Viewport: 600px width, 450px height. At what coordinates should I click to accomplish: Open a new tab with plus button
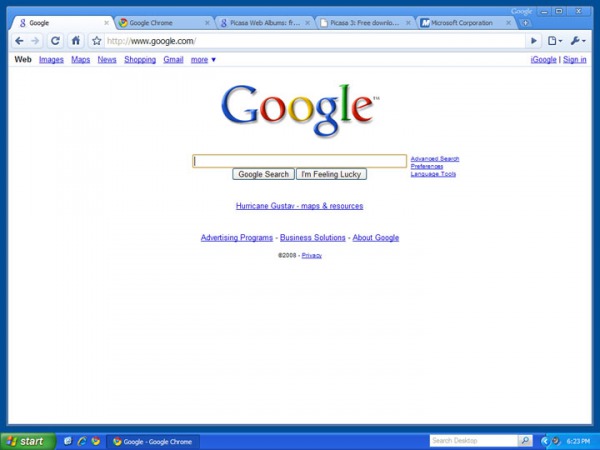click(526, 22)
